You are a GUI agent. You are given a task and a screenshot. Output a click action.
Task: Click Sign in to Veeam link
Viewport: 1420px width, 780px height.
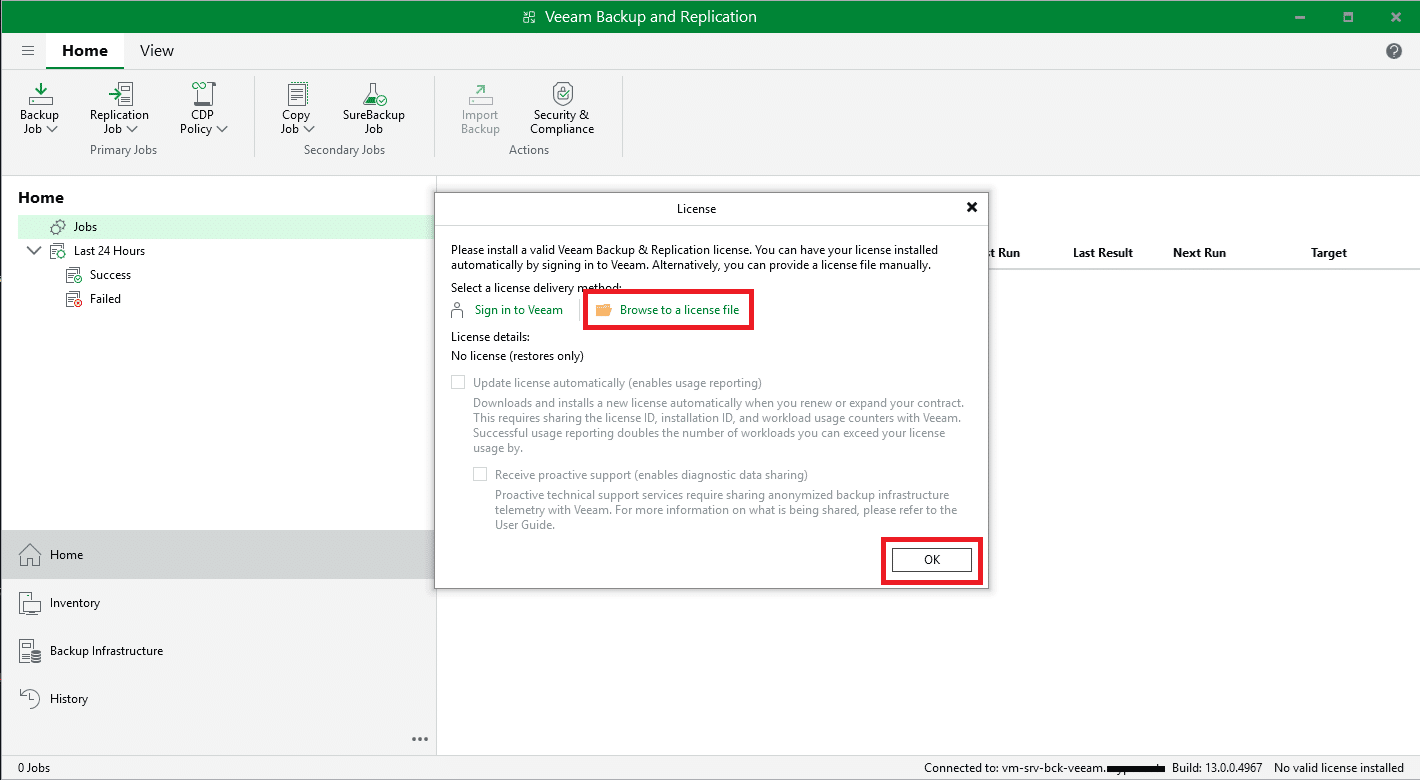518,310
